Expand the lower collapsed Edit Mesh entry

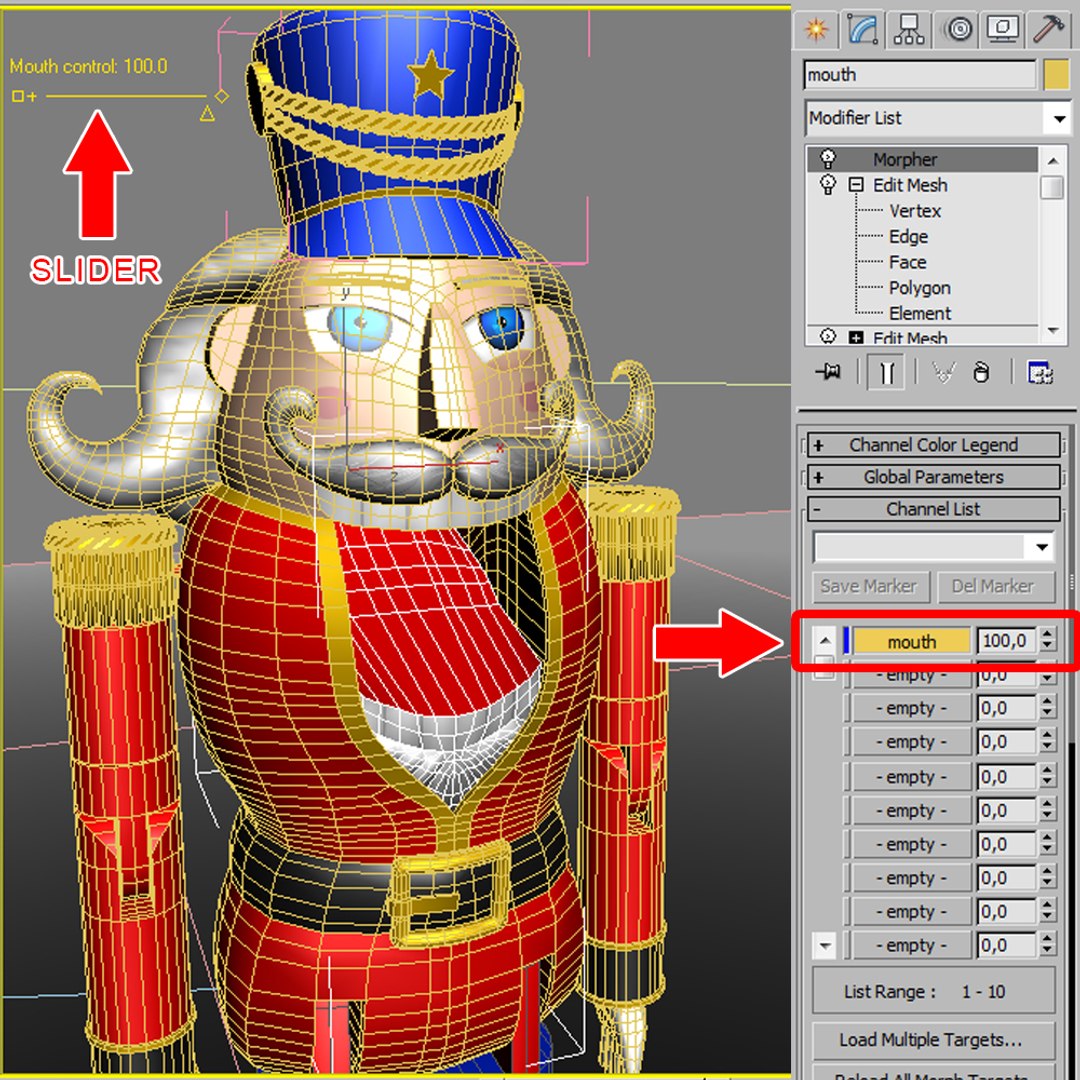855,338
